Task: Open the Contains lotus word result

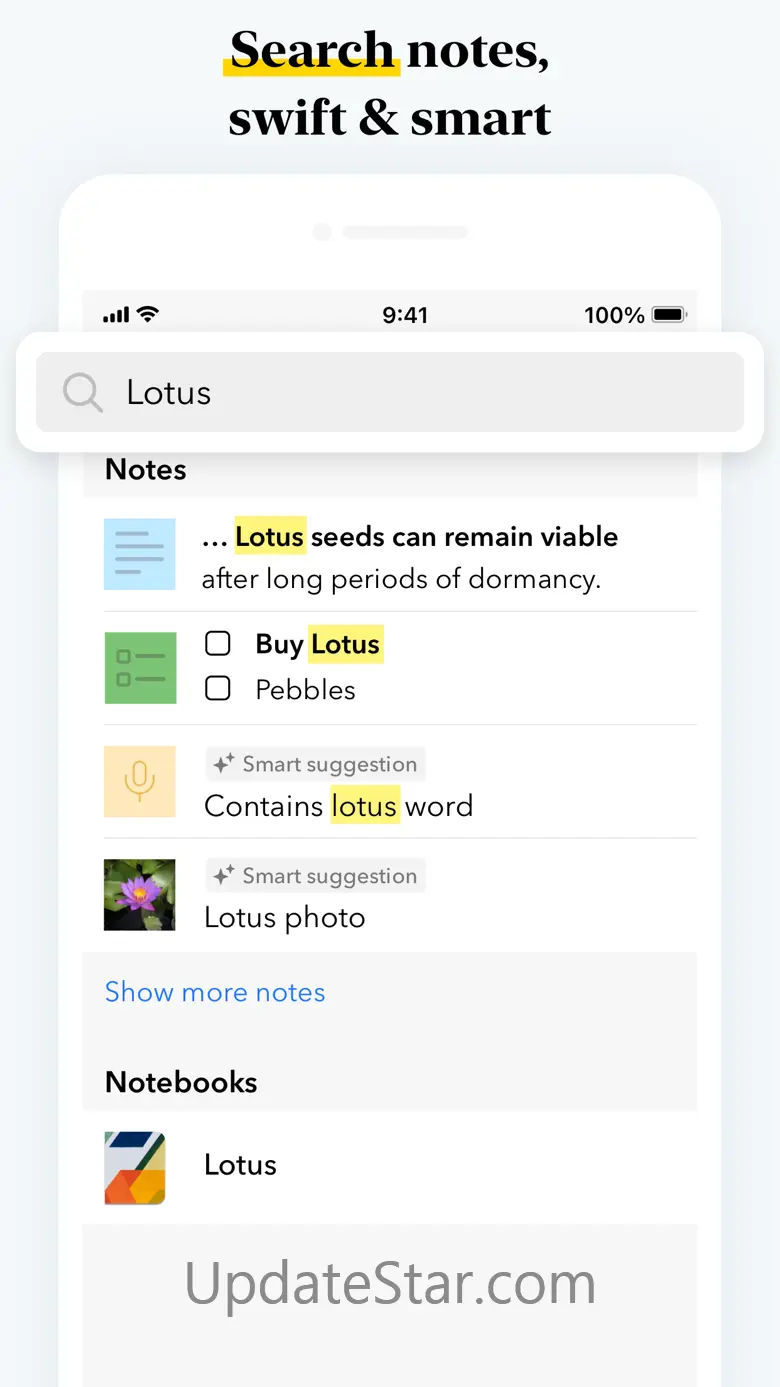Action: click(338, 806)
